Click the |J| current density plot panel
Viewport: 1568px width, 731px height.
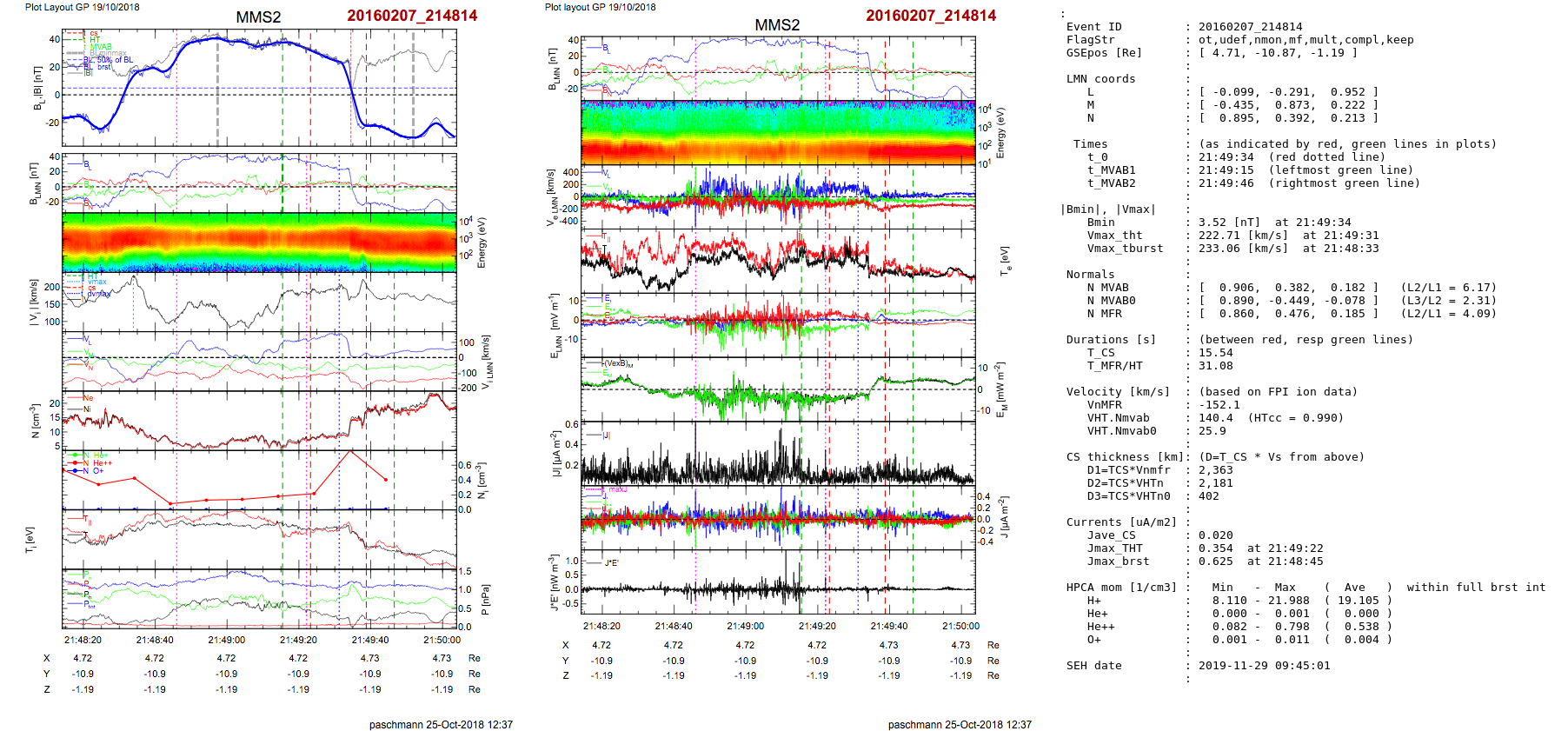(x=778, y=454)
